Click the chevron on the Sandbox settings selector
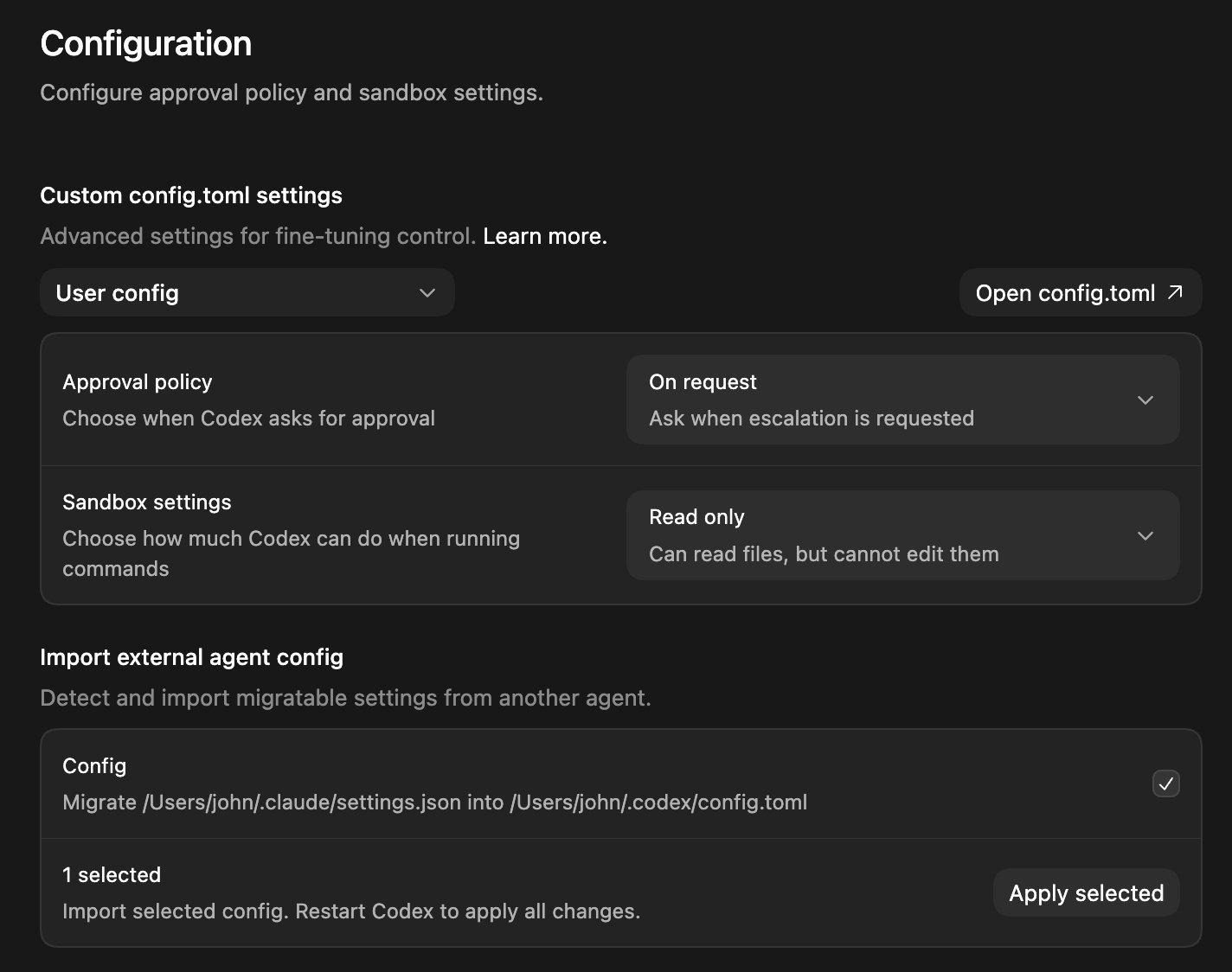1232x972 pixels. (x=1145, y=536)
